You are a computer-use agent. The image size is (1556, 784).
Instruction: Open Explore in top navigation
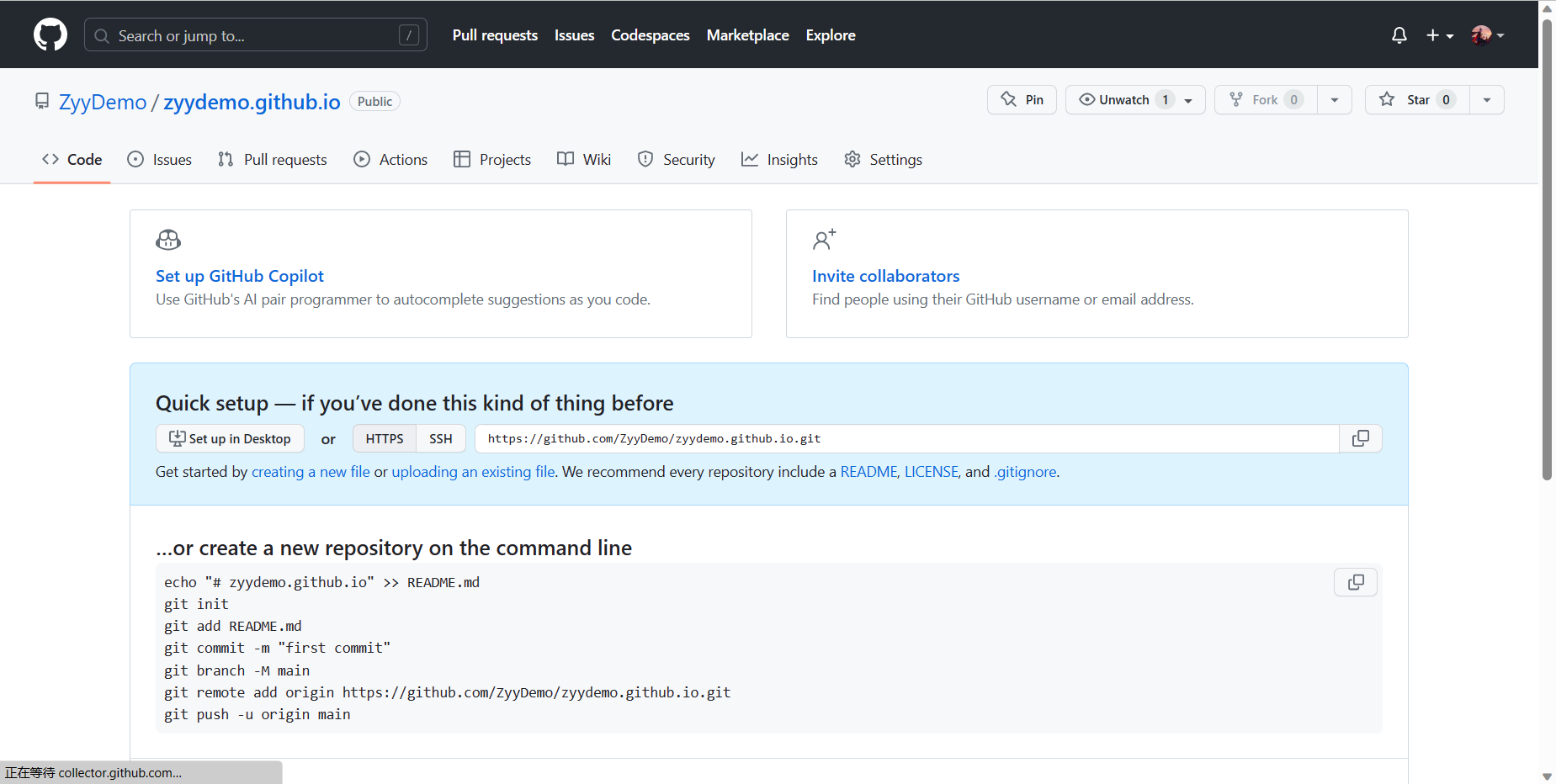pos(831,35)
